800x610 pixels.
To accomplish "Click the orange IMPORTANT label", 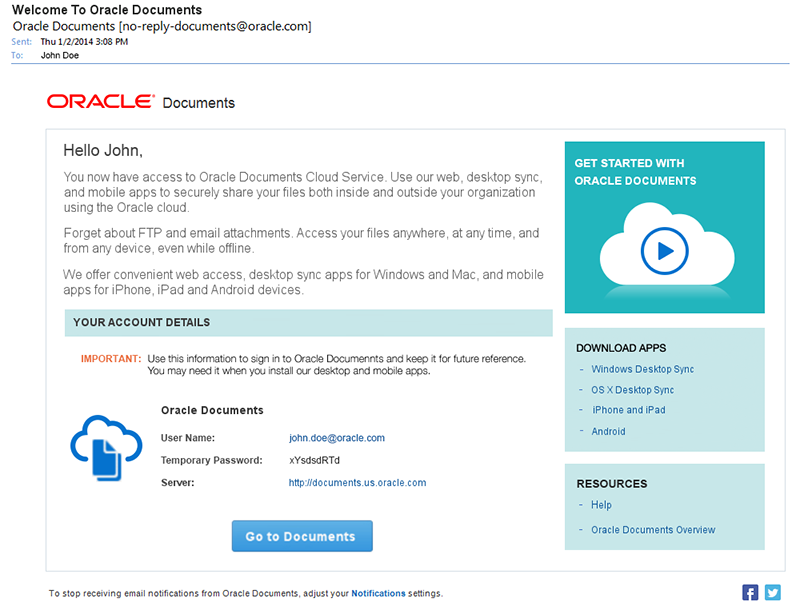I will point(111,359).
